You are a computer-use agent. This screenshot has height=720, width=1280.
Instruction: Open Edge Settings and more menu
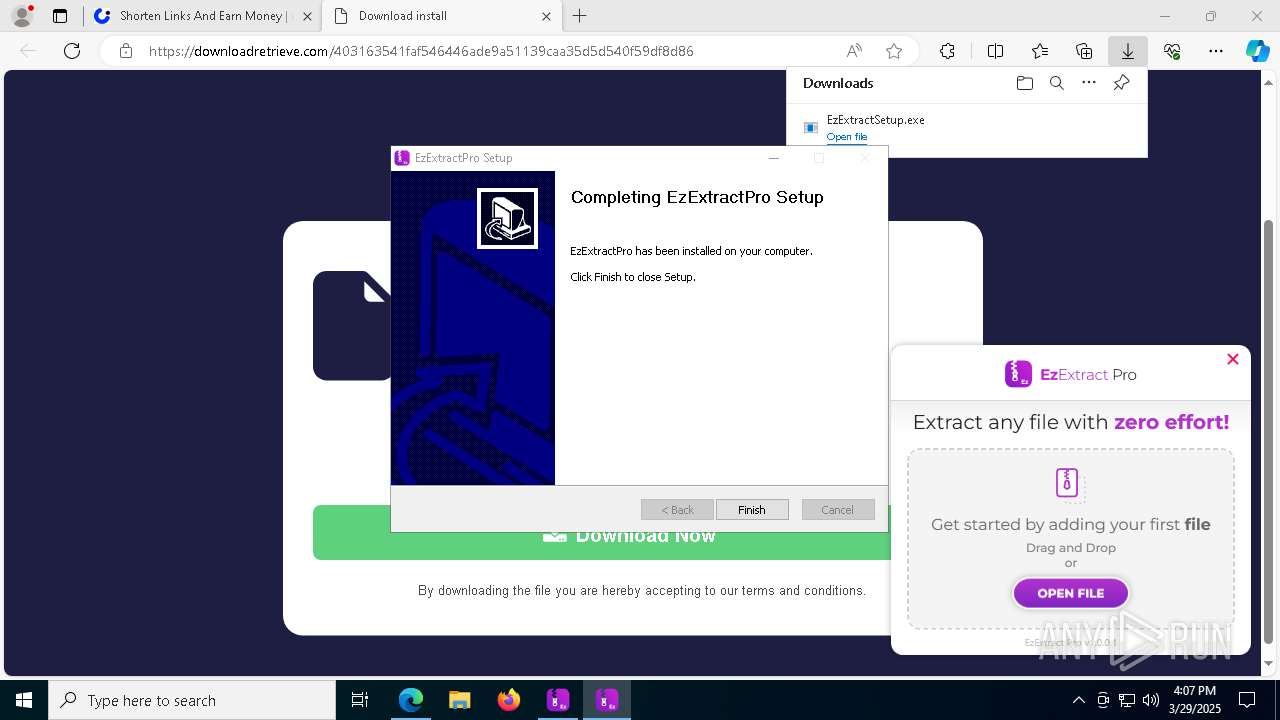tap(1216, 51)
